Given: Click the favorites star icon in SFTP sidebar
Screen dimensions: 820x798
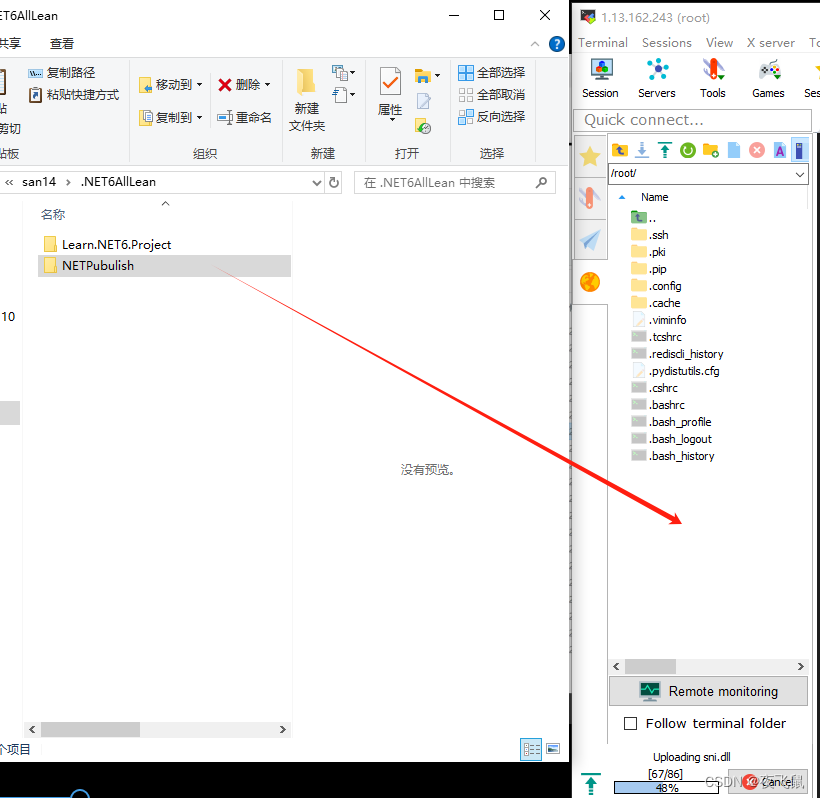Looking at the screenshot, I should coord(590,156).
